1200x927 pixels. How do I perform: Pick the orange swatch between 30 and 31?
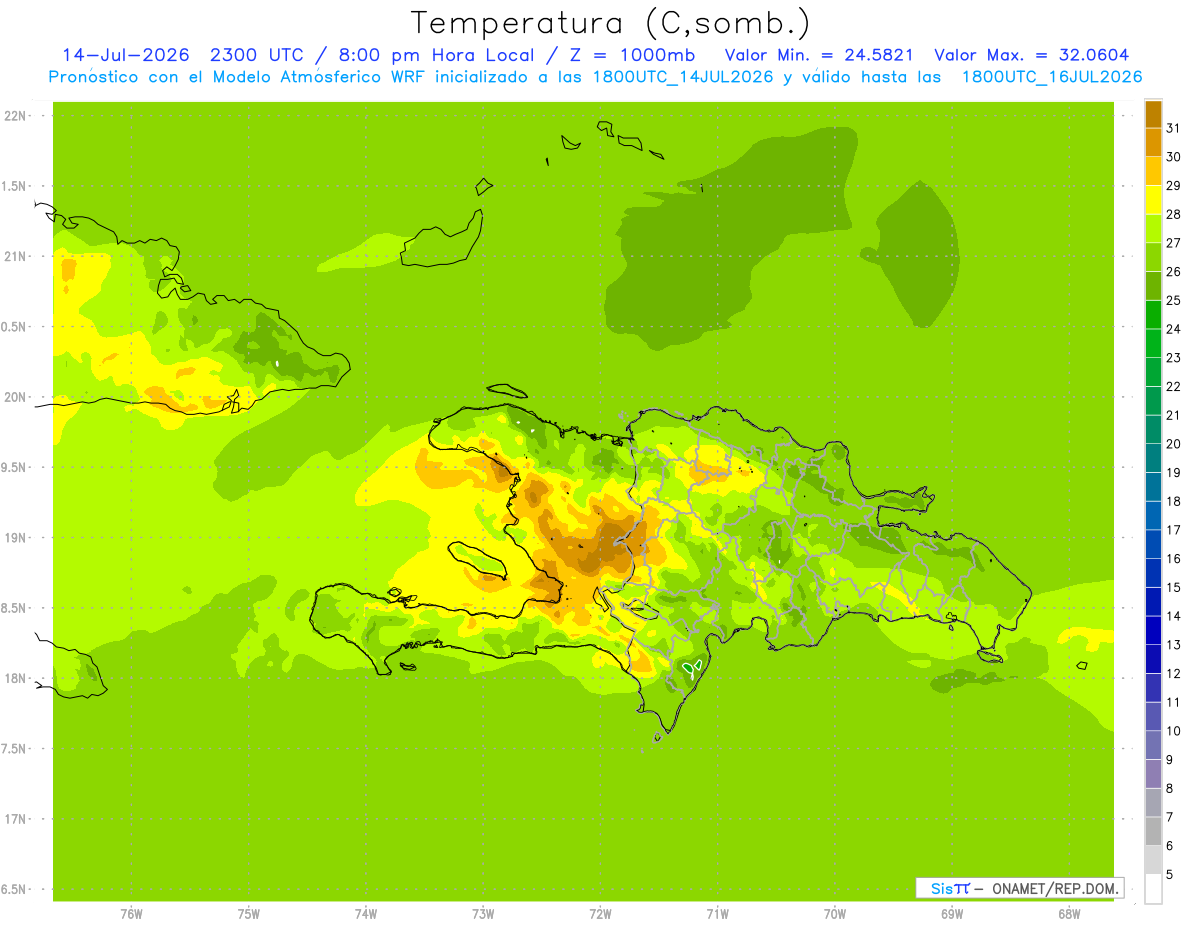(x=1153, y=142)
